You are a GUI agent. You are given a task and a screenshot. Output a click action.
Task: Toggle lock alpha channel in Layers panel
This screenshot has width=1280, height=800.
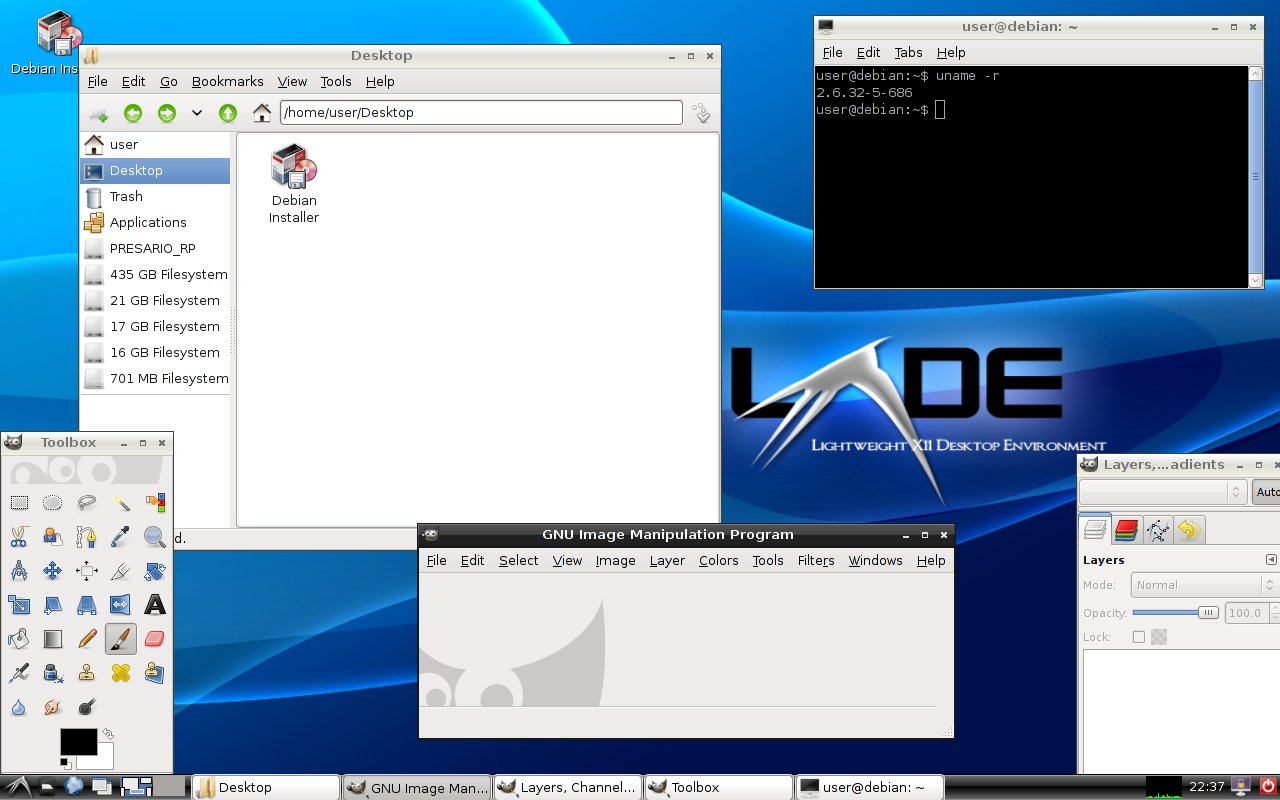pyautogui.click(x=1158, y=637)
